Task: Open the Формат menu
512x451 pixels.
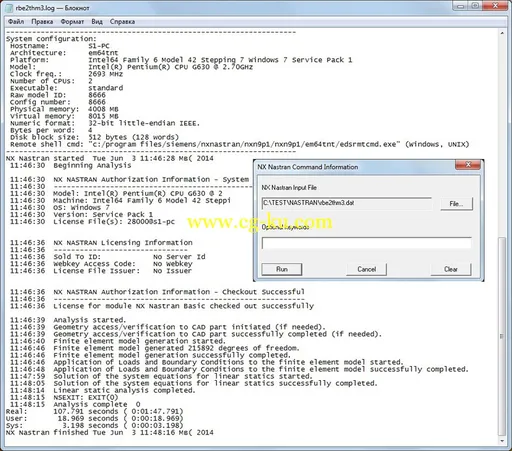Action: tap(72, 22)
